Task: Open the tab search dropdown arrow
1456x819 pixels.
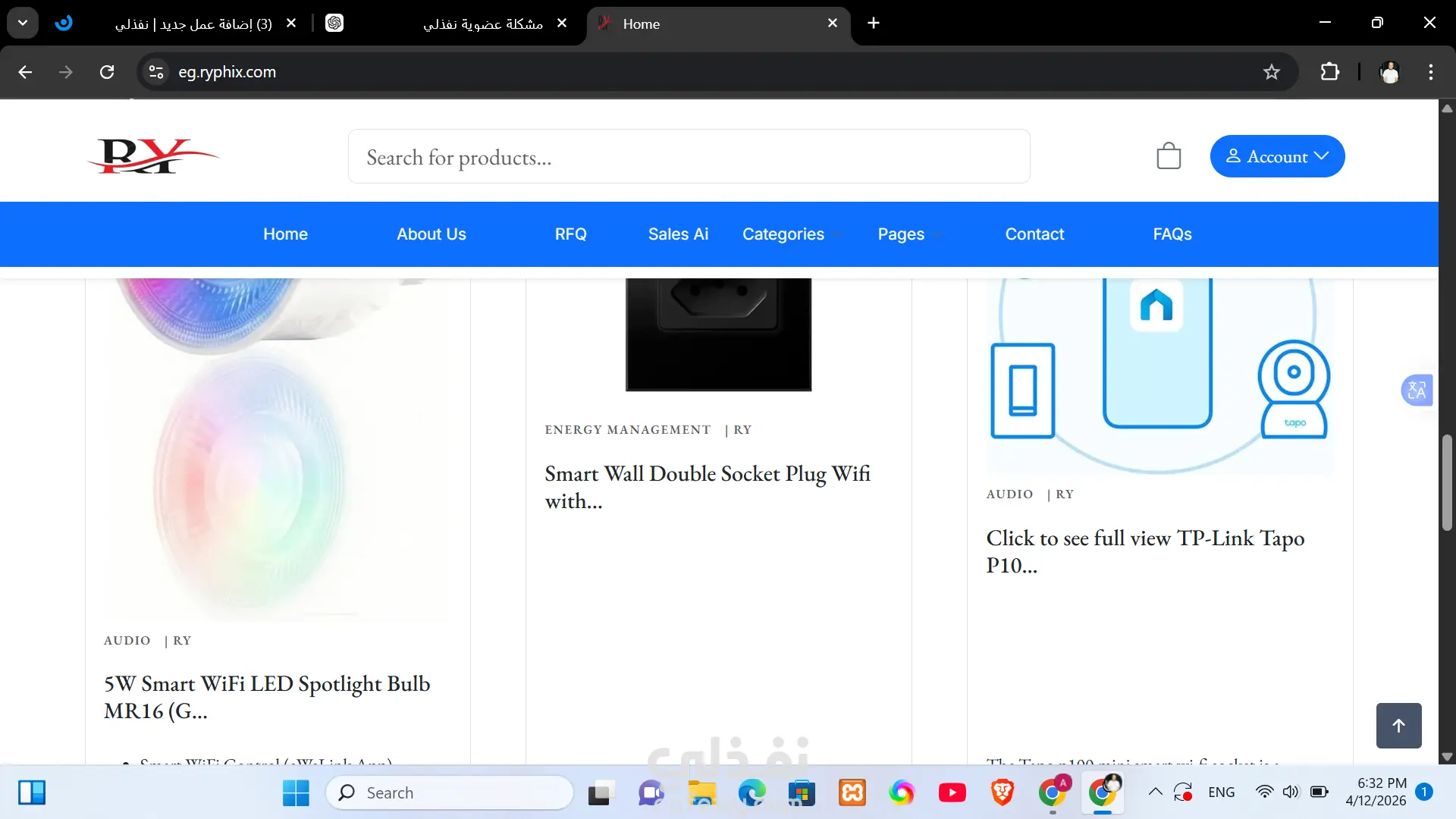Action: (23, 23)
